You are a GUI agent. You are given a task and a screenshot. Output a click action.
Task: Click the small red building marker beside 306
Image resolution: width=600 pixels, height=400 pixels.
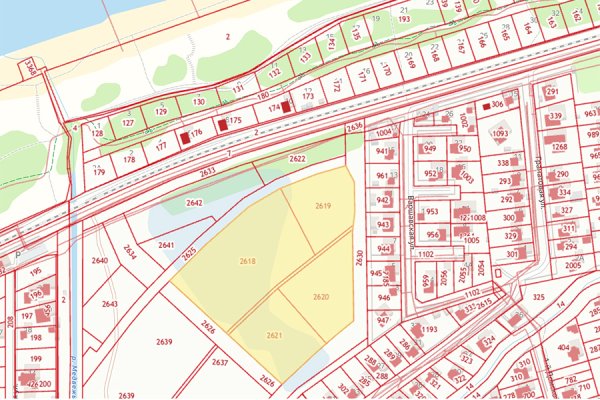(x=486, y=106)
